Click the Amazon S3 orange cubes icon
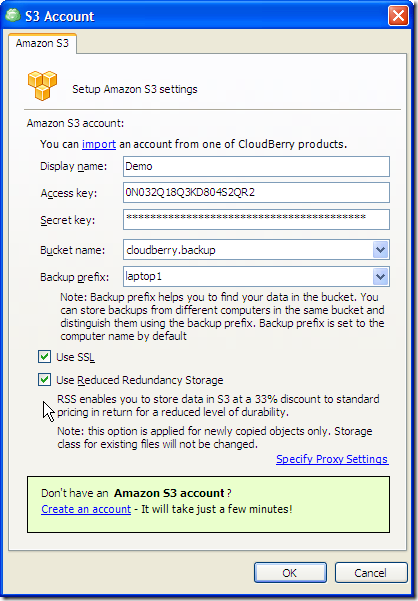 (x=42, y=86)
